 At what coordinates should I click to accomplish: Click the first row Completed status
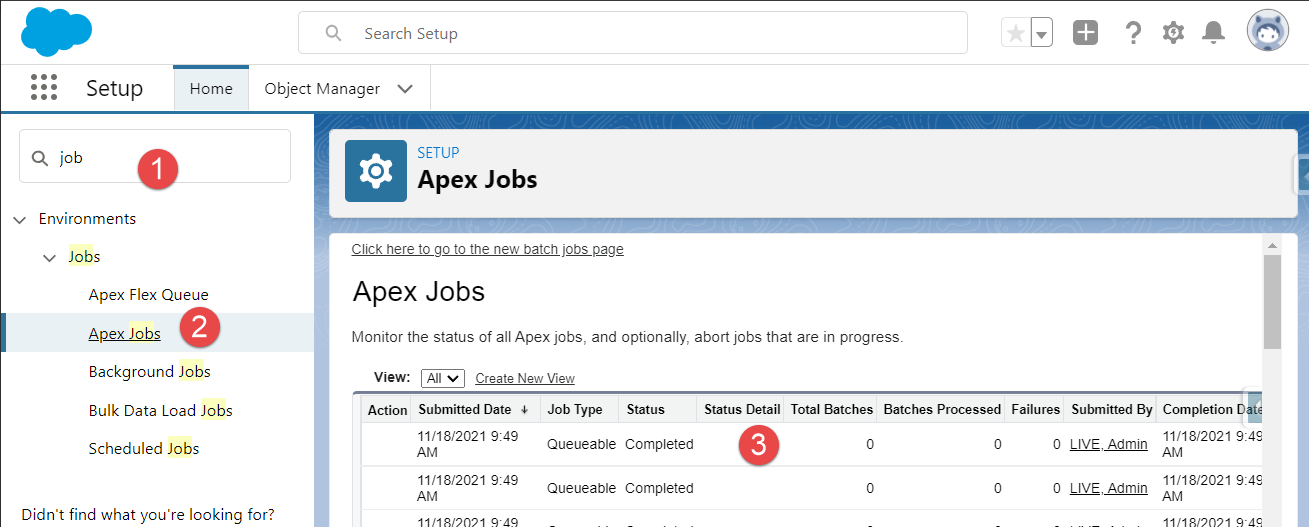[659, 444]
